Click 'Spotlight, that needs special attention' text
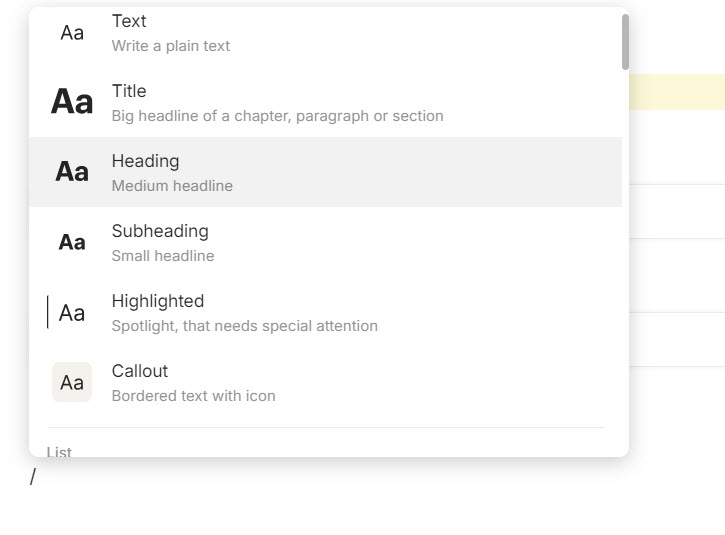 coord(245,326)
